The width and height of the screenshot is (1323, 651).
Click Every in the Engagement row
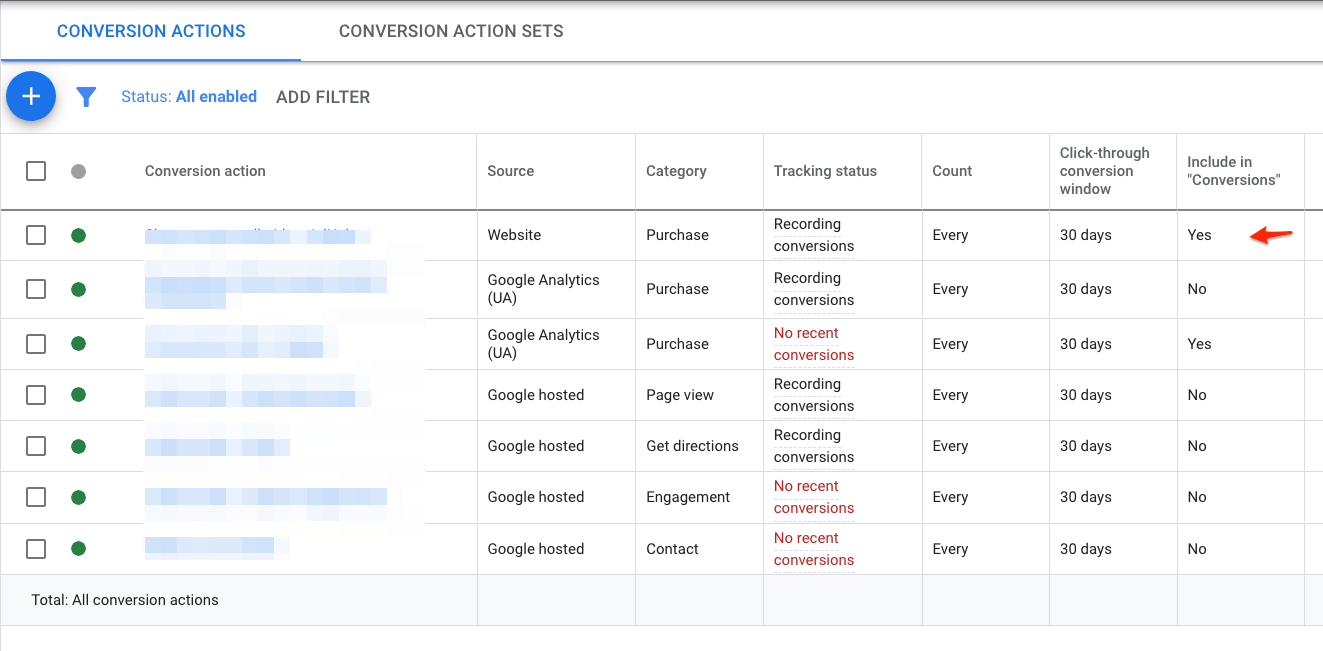(x=950, y=497)
